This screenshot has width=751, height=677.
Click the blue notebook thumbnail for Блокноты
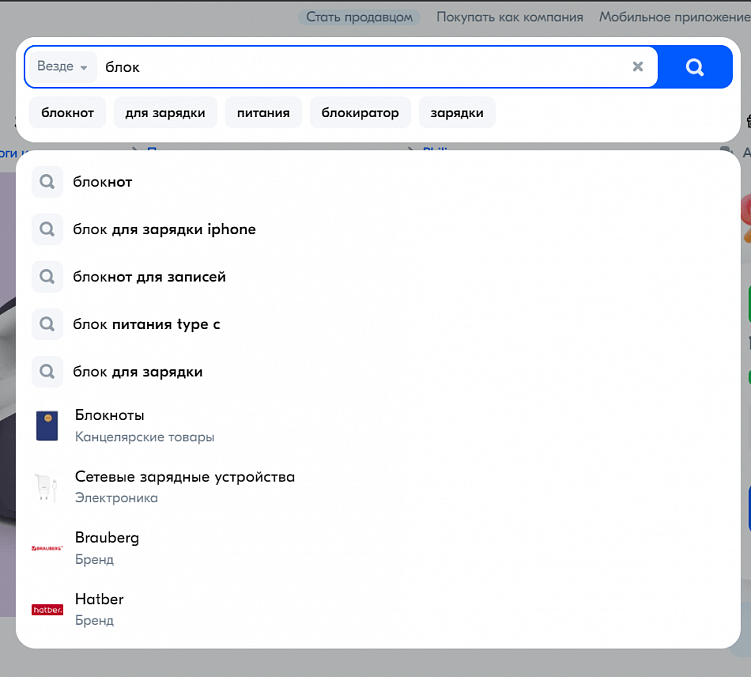(47, 425)
